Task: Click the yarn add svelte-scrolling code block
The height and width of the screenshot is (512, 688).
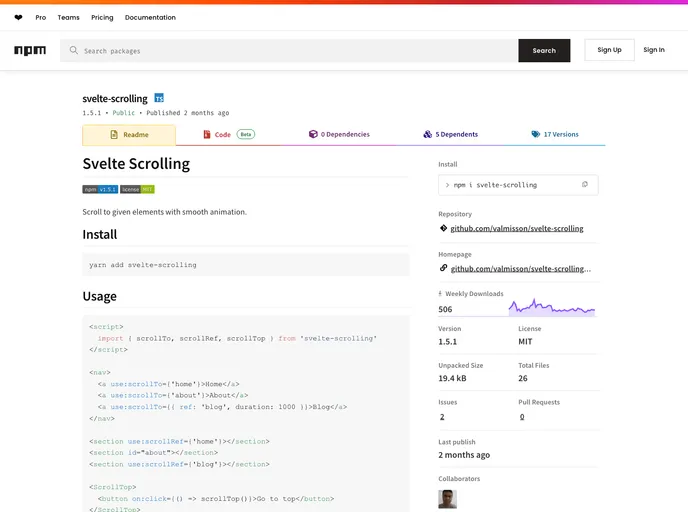Action: [x=246, y=265]
